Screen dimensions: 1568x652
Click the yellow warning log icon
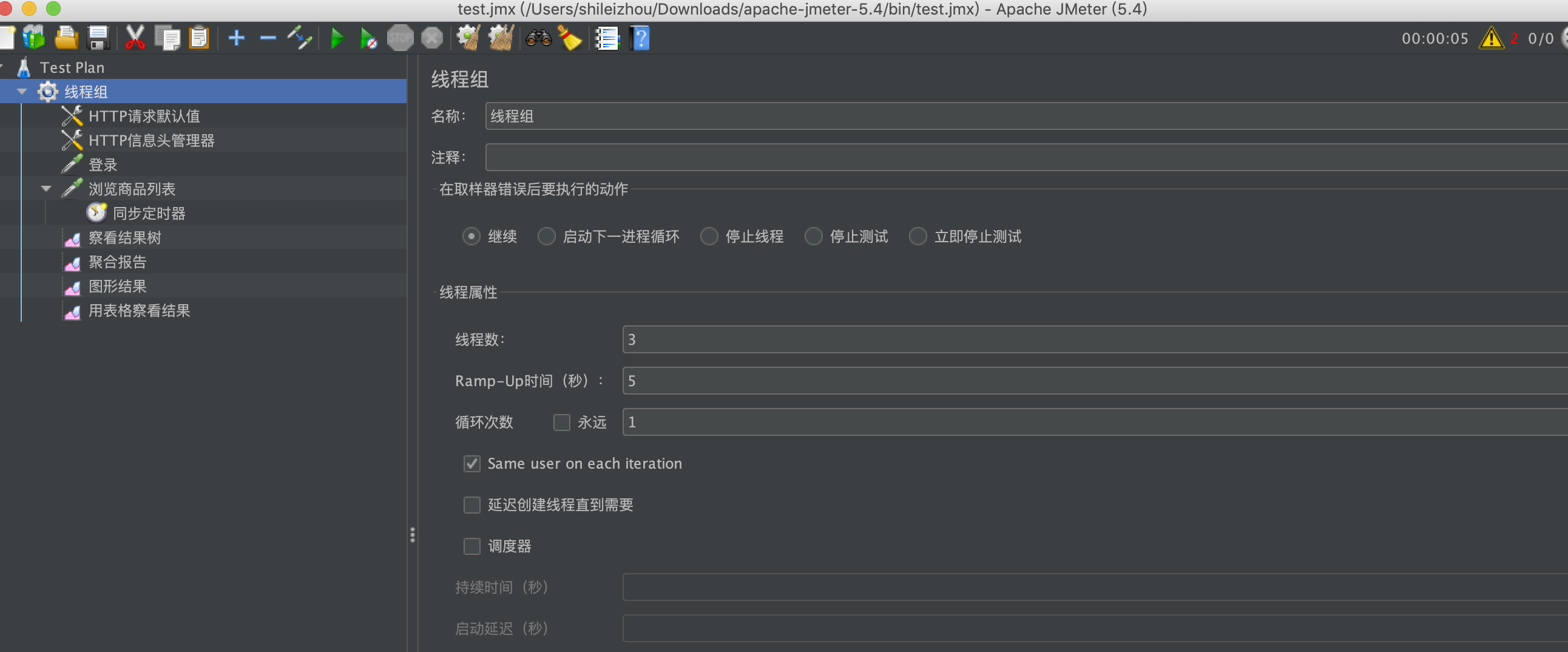pos(1491,38)
